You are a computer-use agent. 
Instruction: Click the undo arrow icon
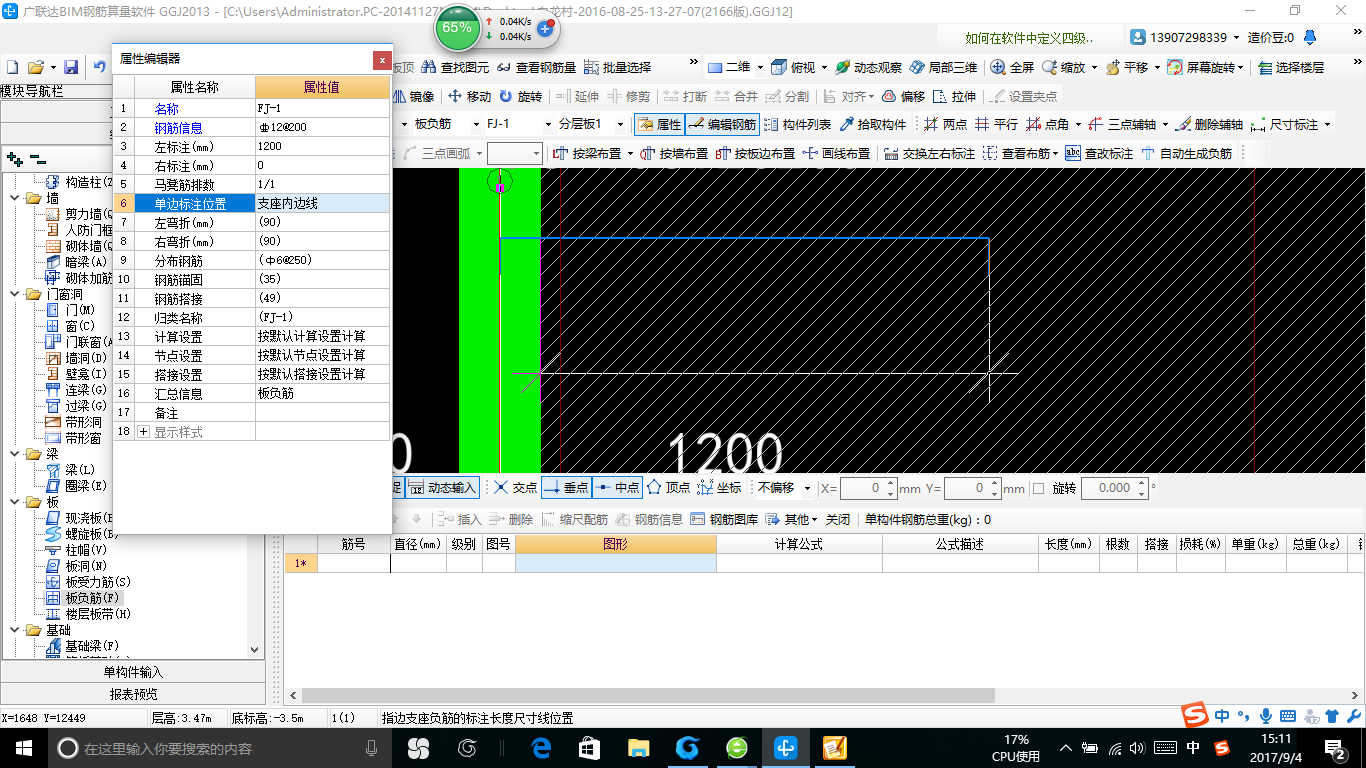coord(100,67)
